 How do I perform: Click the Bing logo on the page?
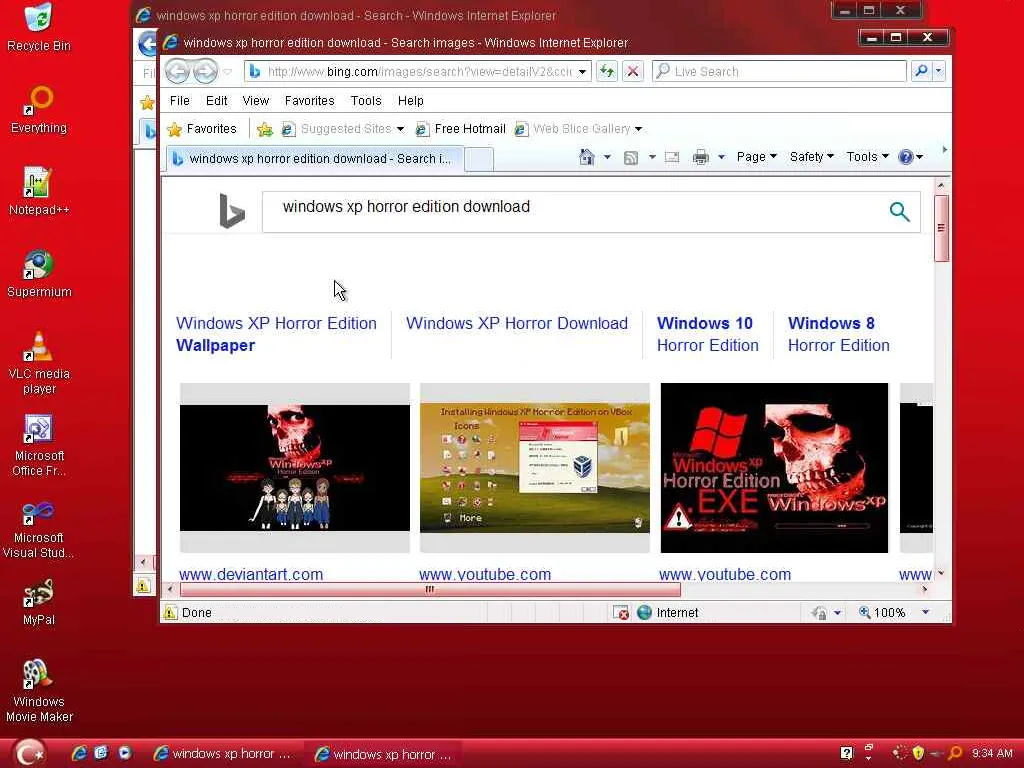click(232, 211)
